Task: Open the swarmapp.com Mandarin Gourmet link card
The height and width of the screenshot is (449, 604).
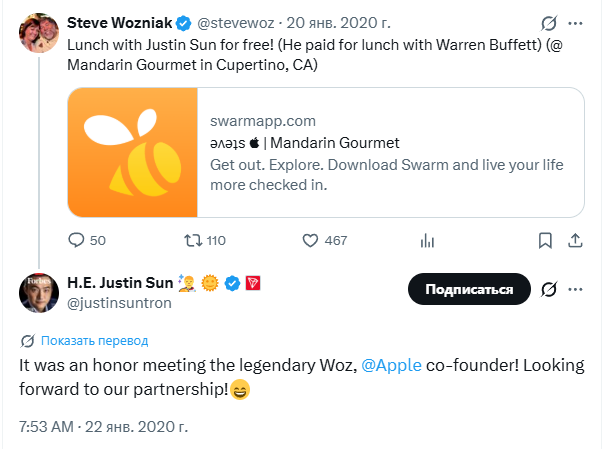Action: pyautogui.click(x=326, y=152)
